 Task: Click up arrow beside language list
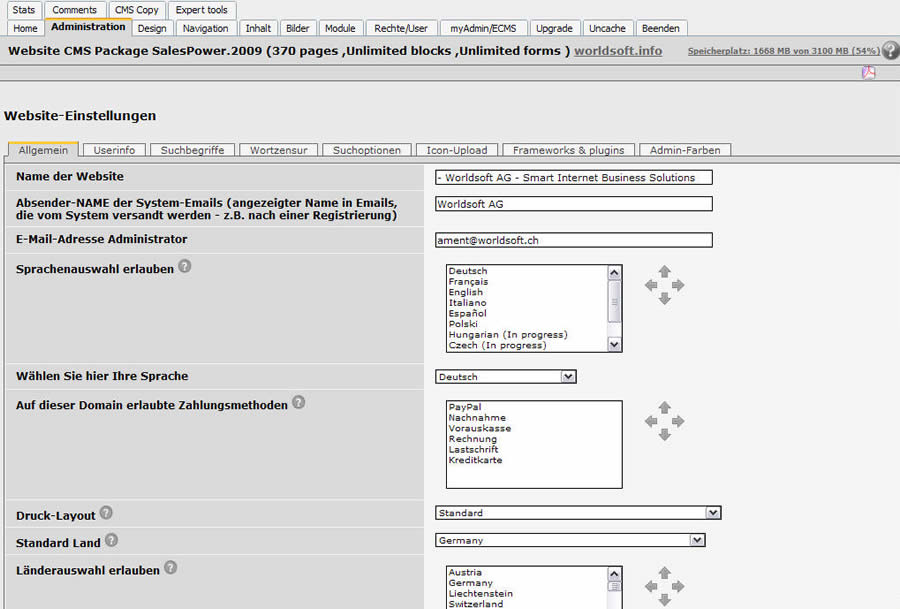(664, 272)
